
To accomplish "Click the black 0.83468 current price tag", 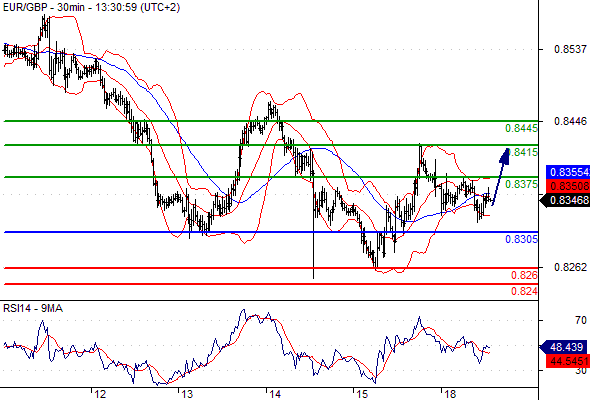I will (565, 200).
